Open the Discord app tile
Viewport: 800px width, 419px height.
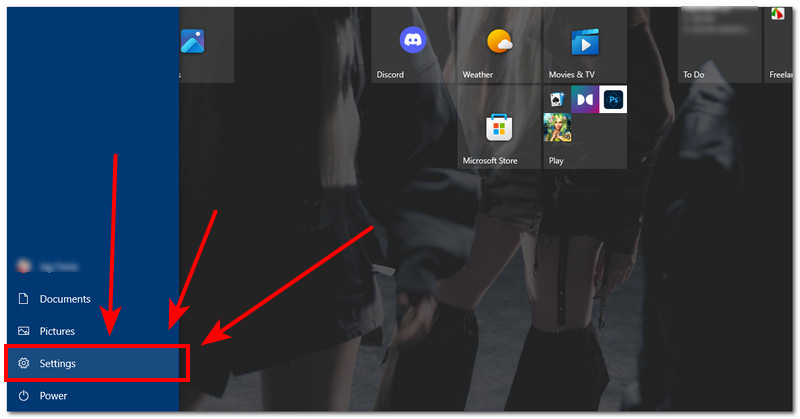[412, 44]
